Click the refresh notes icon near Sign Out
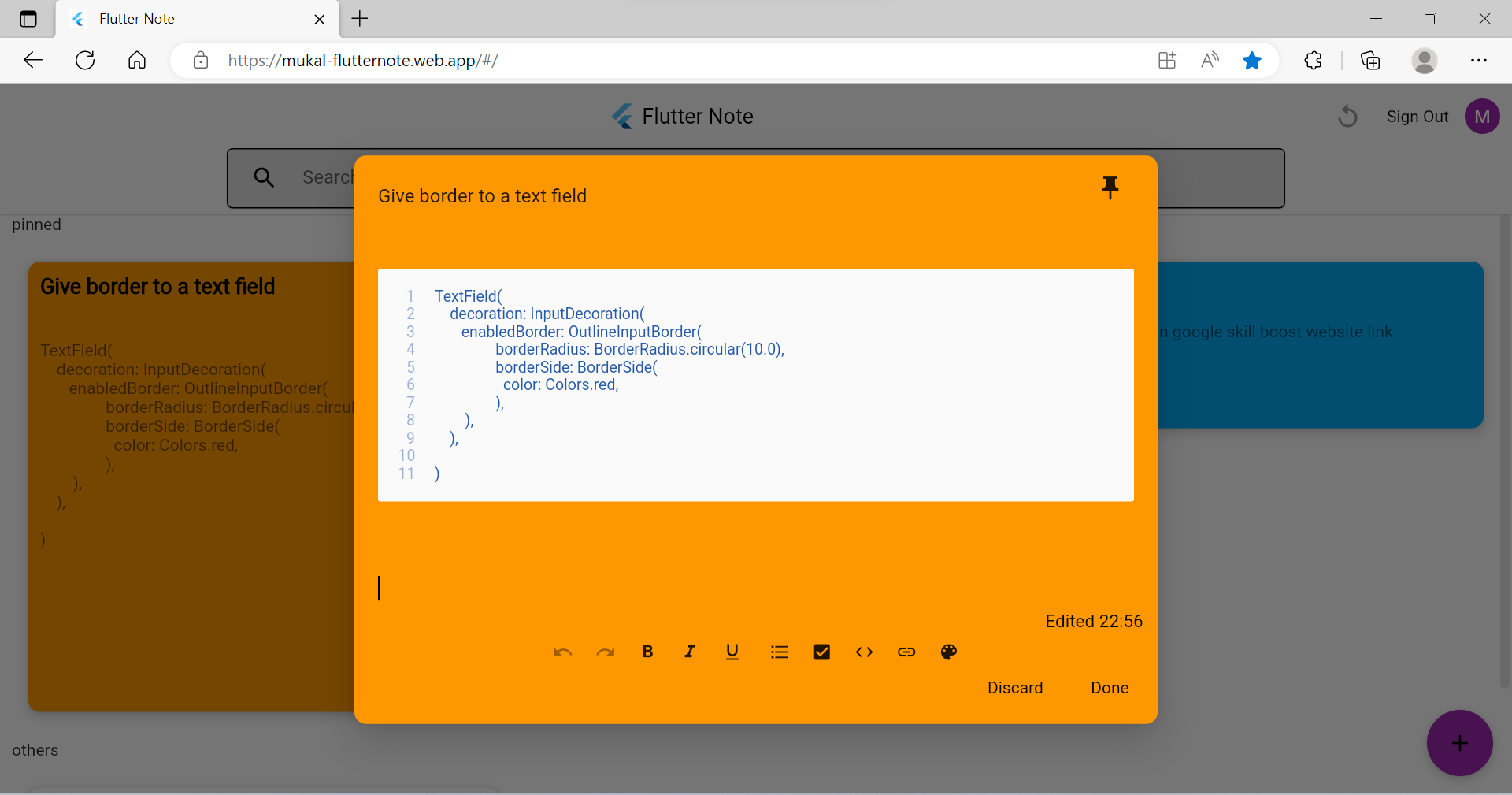The image size is (1512, 795). (1347, 117)
